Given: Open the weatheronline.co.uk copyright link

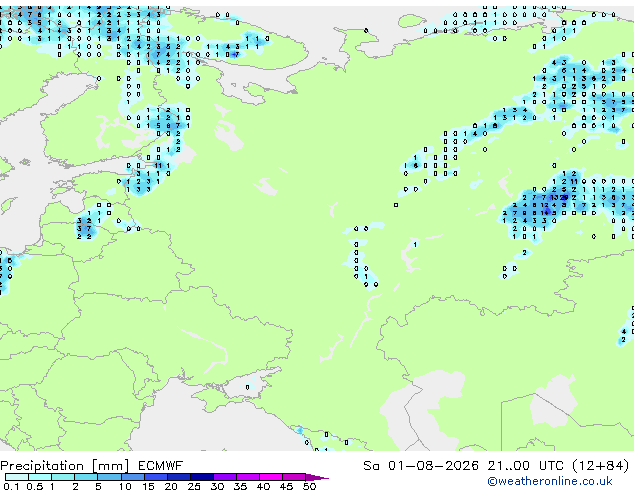Looking at the screenshot, I should pyautogui.click(x=549, y=481).
